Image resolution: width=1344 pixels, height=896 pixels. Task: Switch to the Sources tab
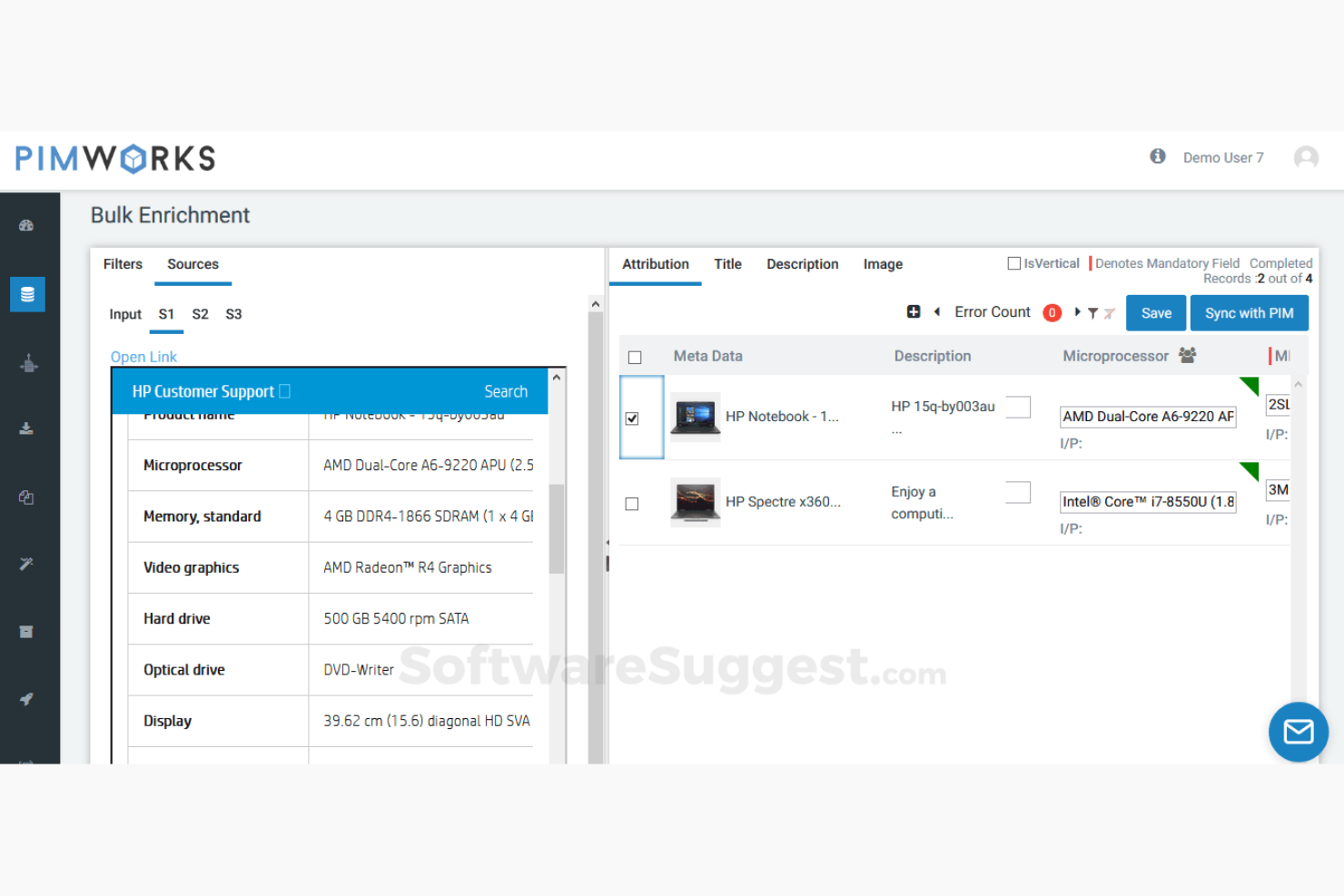pyautogui.click(x=193, y=264)
